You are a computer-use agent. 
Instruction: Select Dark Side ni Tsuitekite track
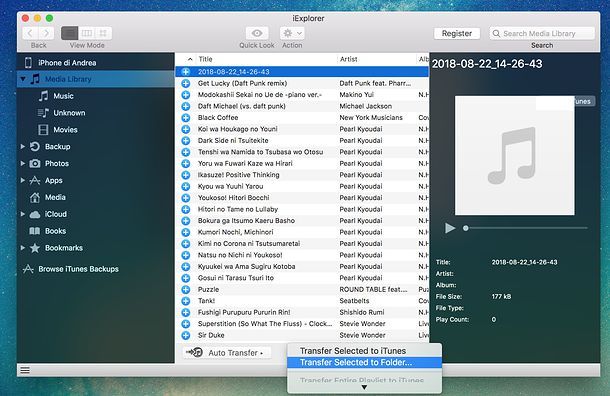(x=302, y=140)
